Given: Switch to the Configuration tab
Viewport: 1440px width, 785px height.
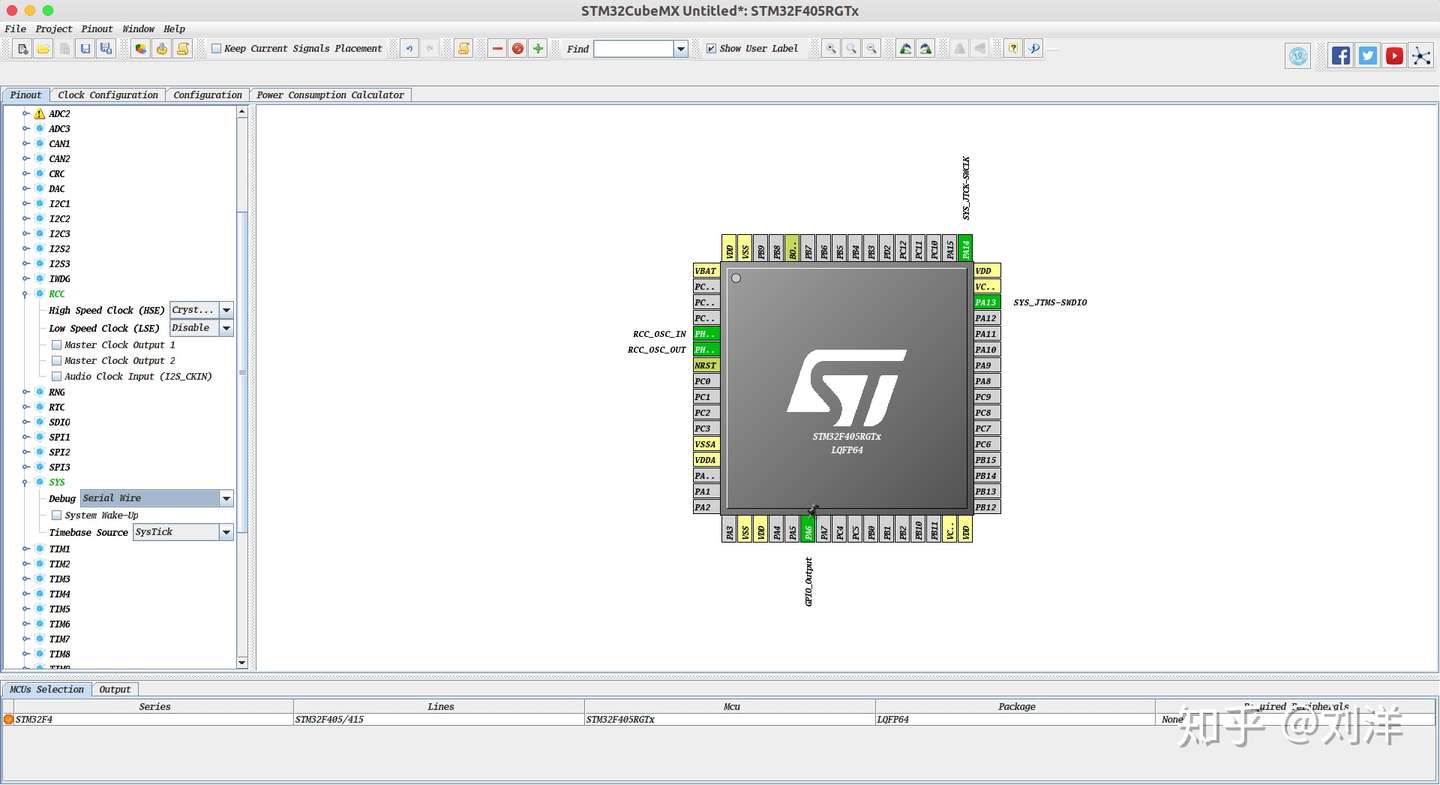Looking at the screenshot, I should (207, 95).
